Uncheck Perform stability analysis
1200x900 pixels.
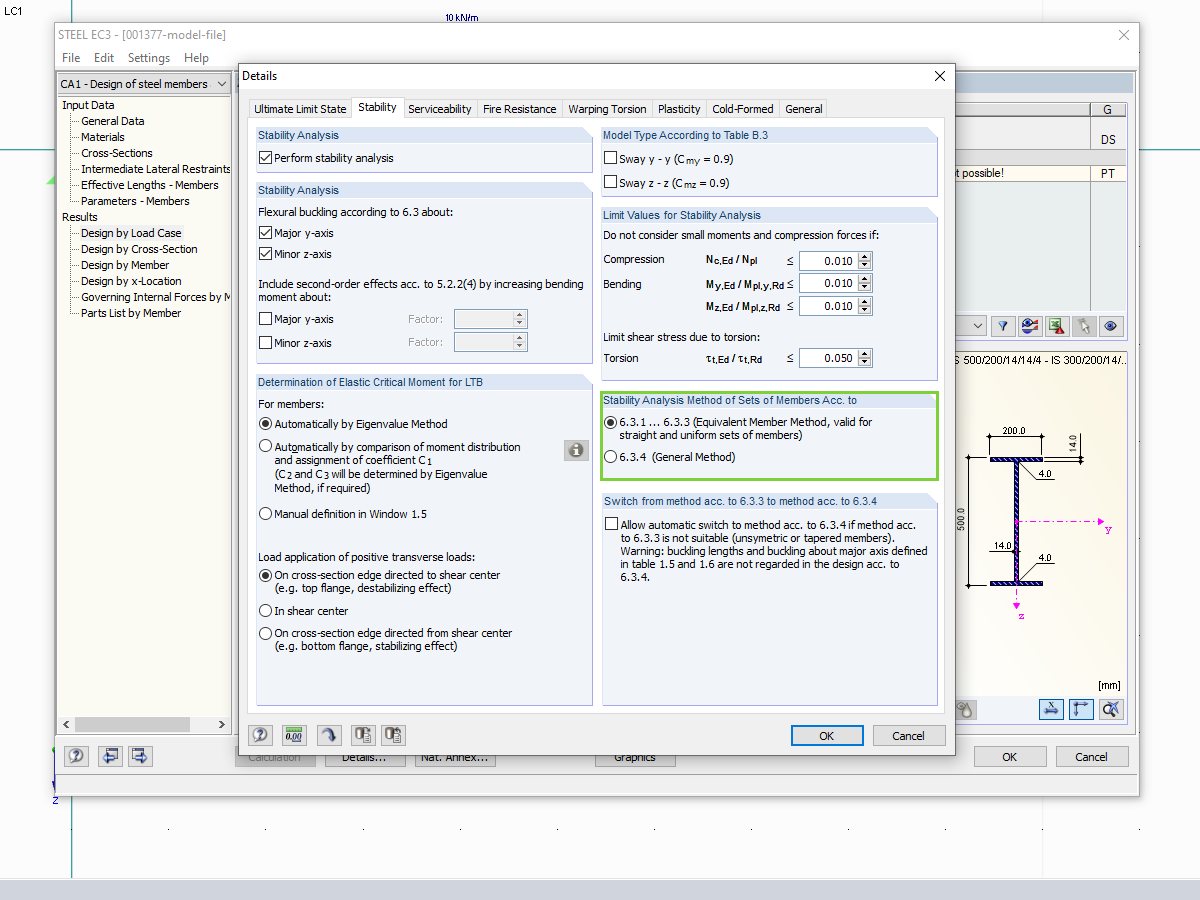point(266,158)
